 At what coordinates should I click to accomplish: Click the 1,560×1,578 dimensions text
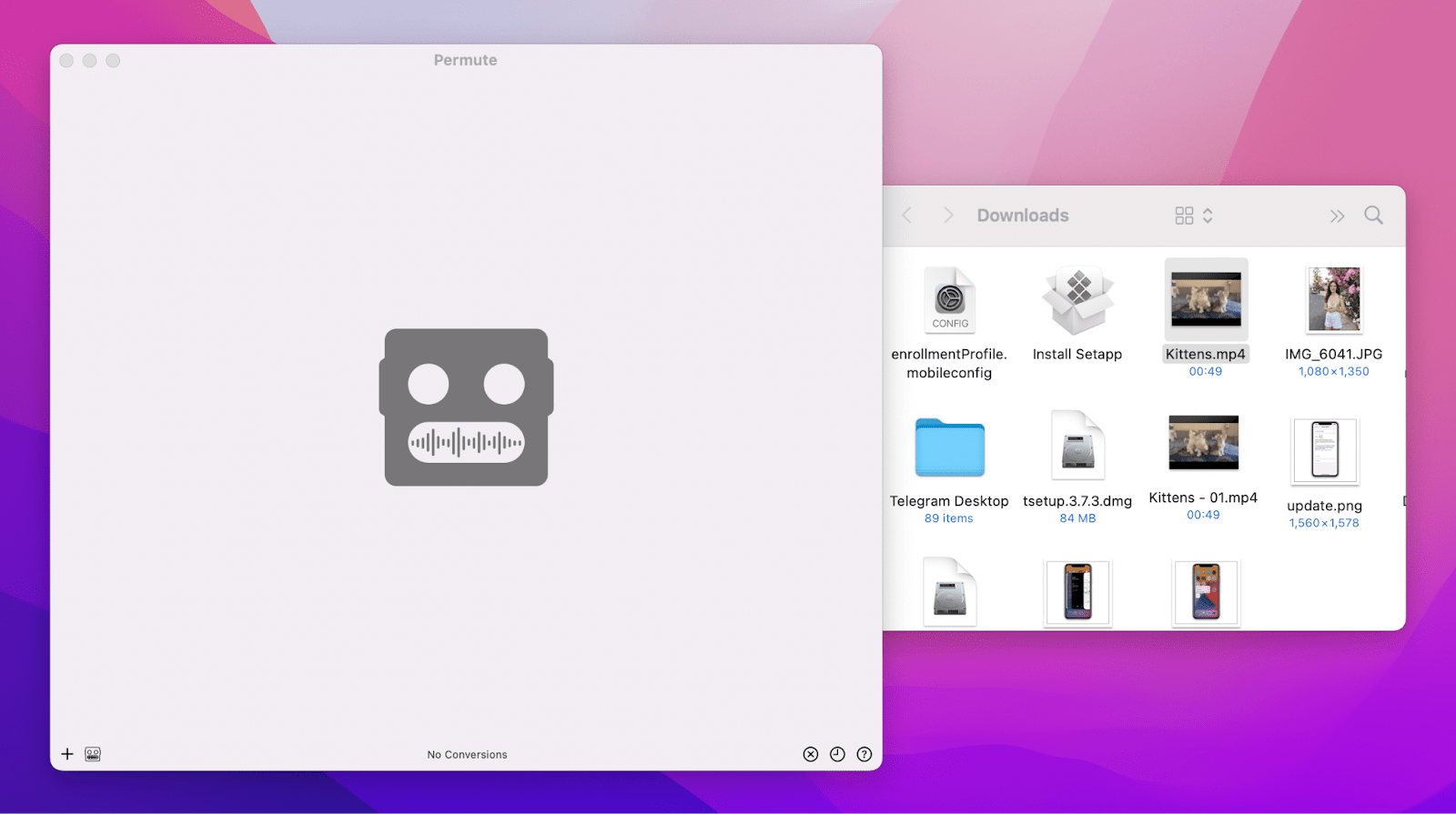pos(1324,523)
